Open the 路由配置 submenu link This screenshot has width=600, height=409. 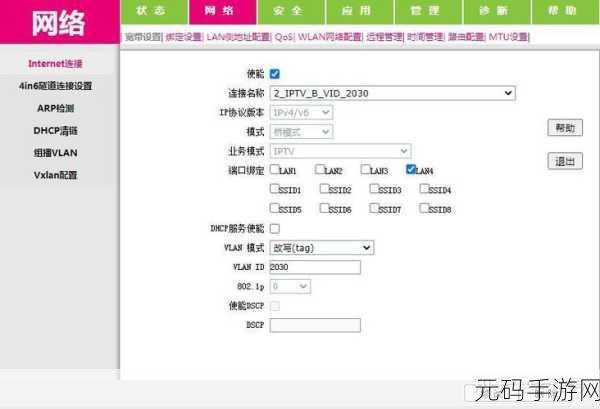[x=466, y=37]
